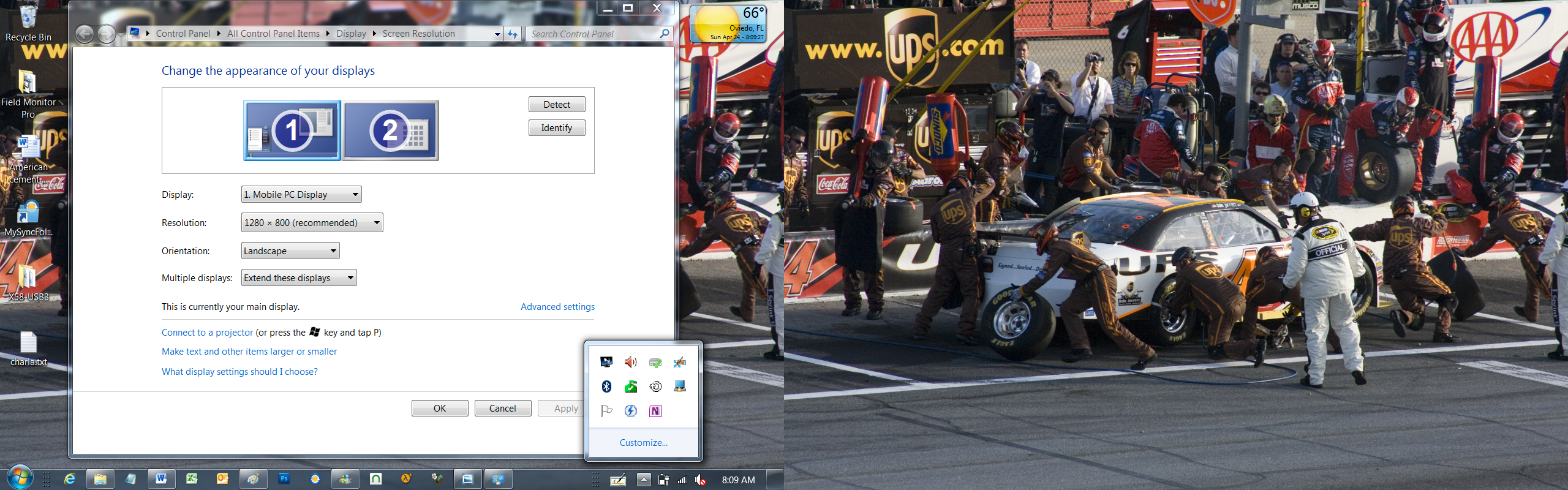The width and height of the screenshot is (1568, 490).
Task: Open the tablet input panel icon in taskbar
Action: (618, 480)
